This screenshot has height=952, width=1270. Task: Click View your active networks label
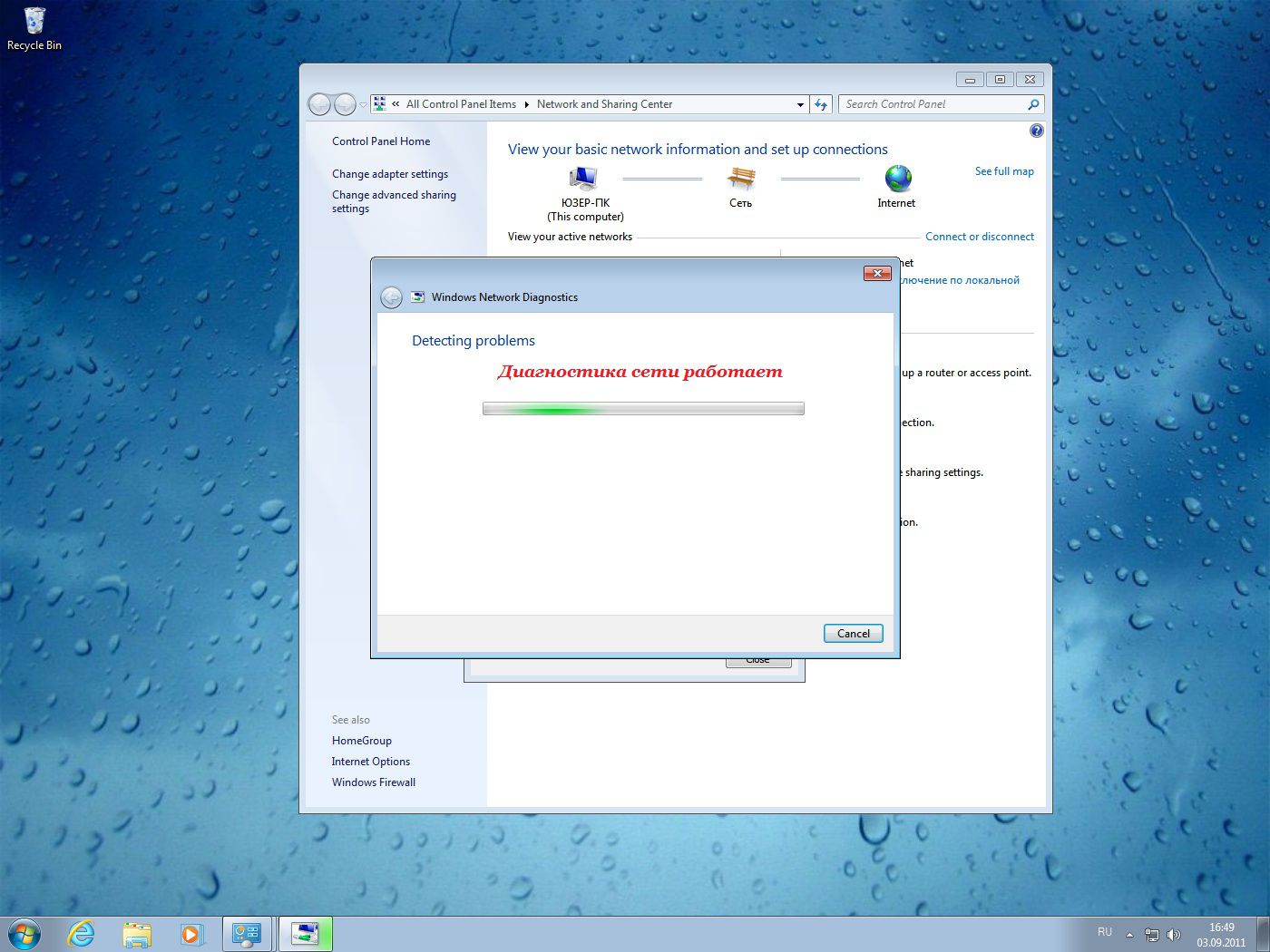570,237
